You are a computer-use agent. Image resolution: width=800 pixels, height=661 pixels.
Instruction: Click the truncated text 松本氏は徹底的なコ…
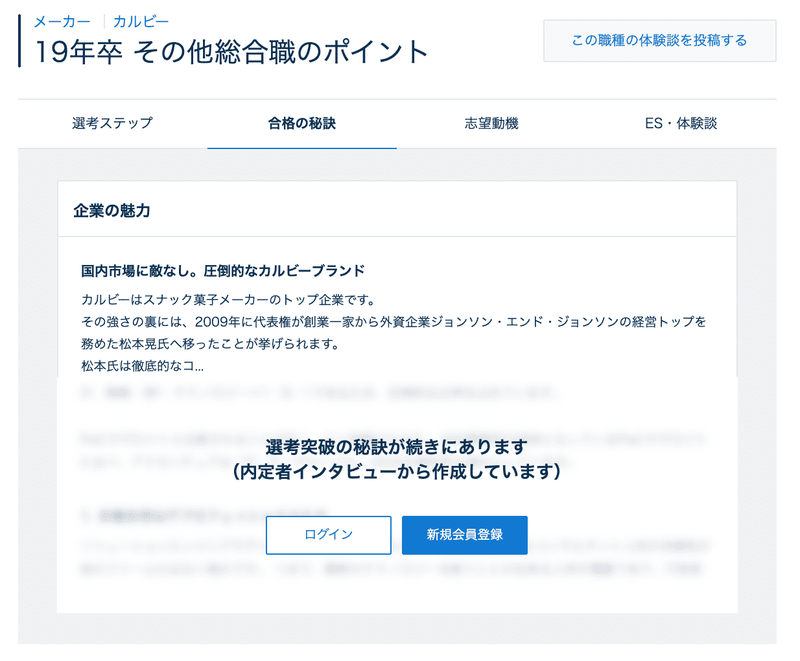point(144,364)
